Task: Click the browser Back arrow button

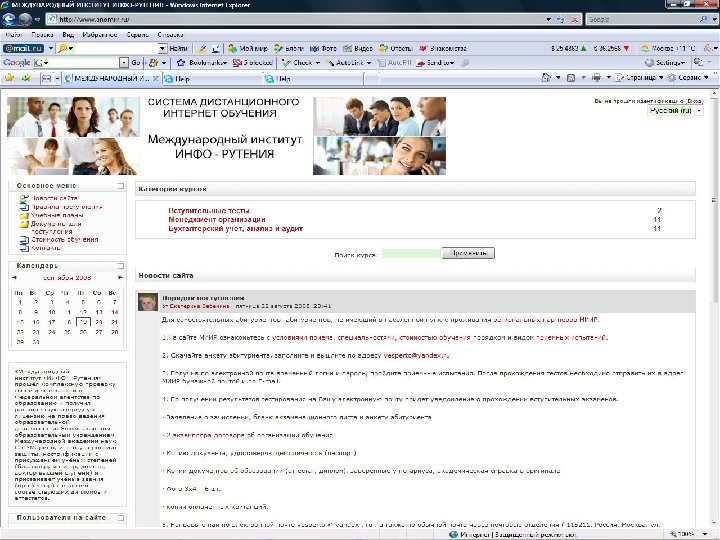Action: pyautogui.click(x=9, y=19)
